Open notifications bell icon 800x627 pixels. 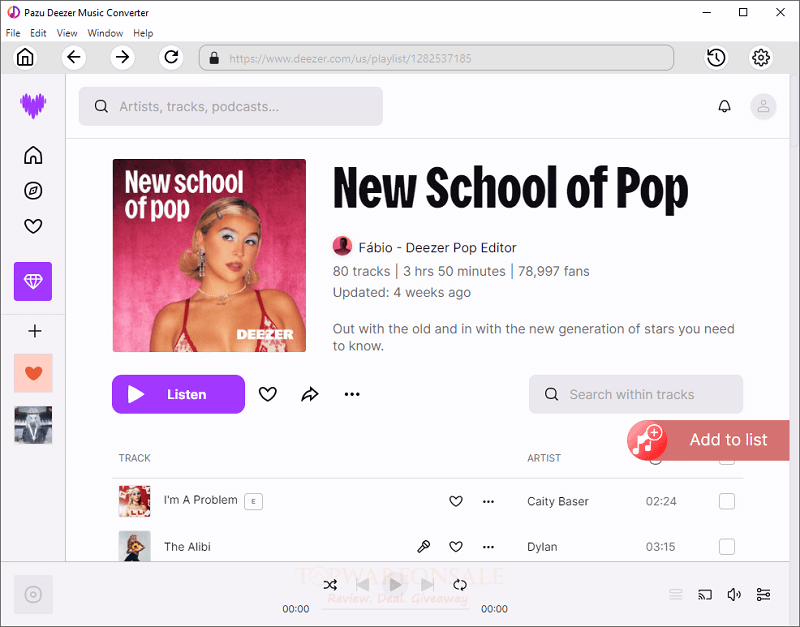(x=724, y=106)
